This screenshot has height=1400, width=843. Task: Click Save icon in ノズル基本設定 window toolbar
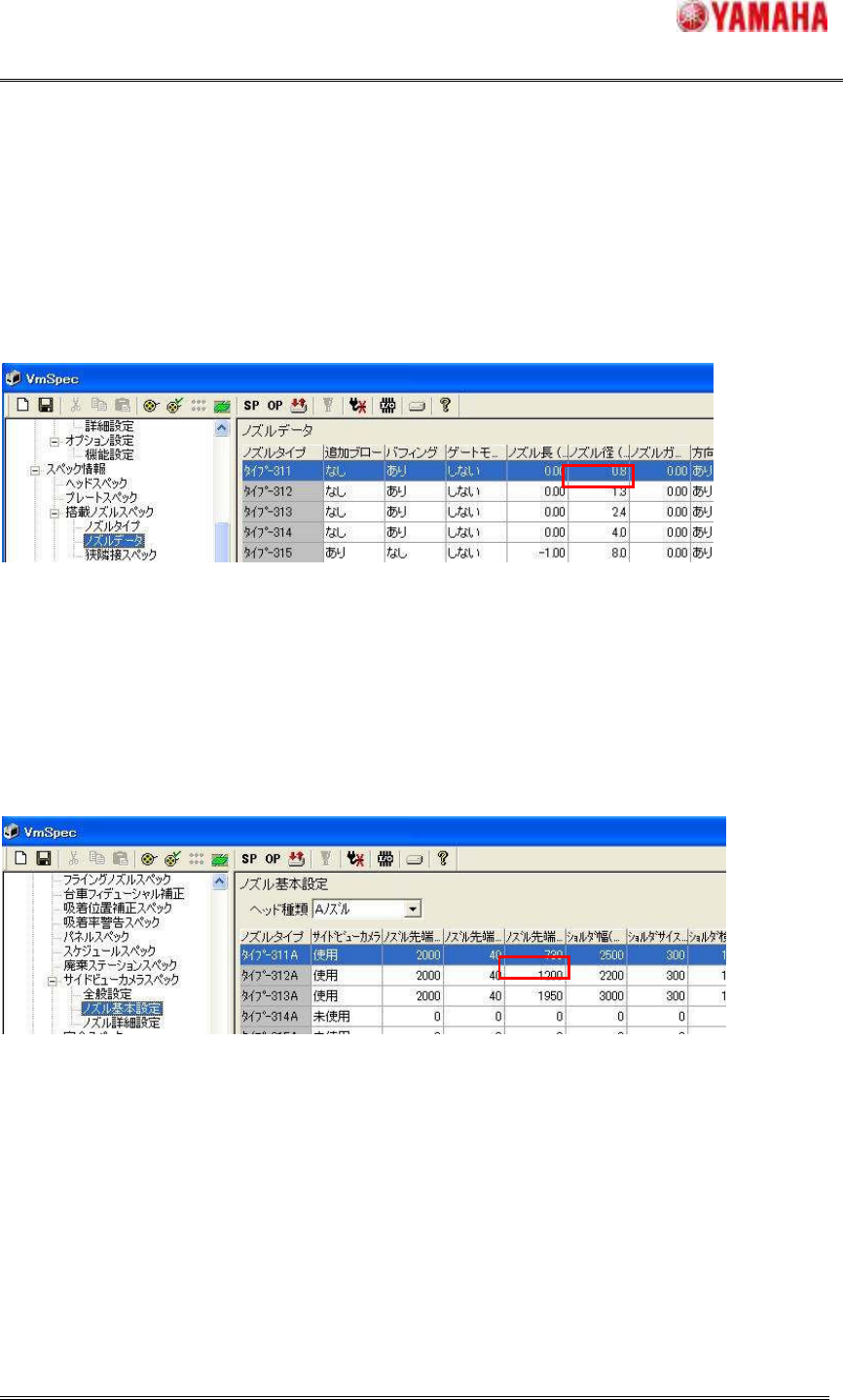point(44,858)
